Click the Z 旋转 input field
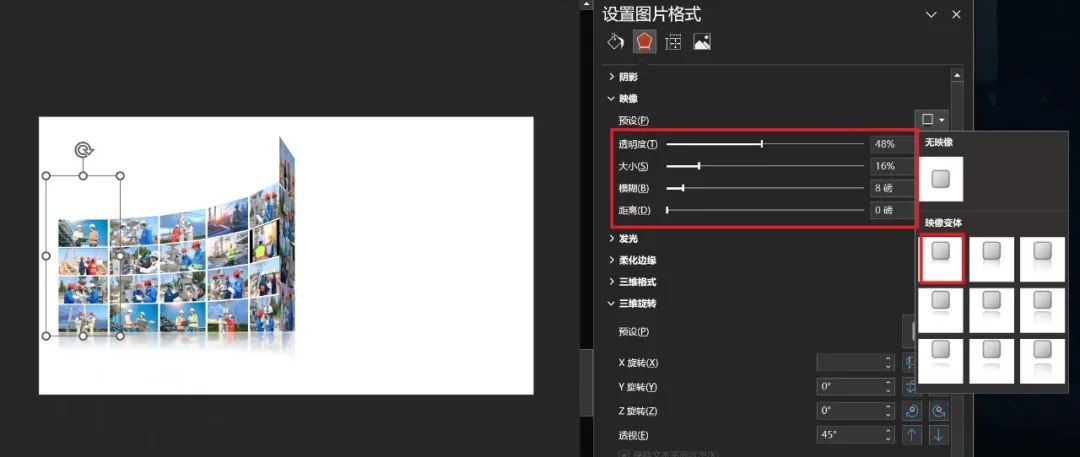 click(x=855, y=411)
